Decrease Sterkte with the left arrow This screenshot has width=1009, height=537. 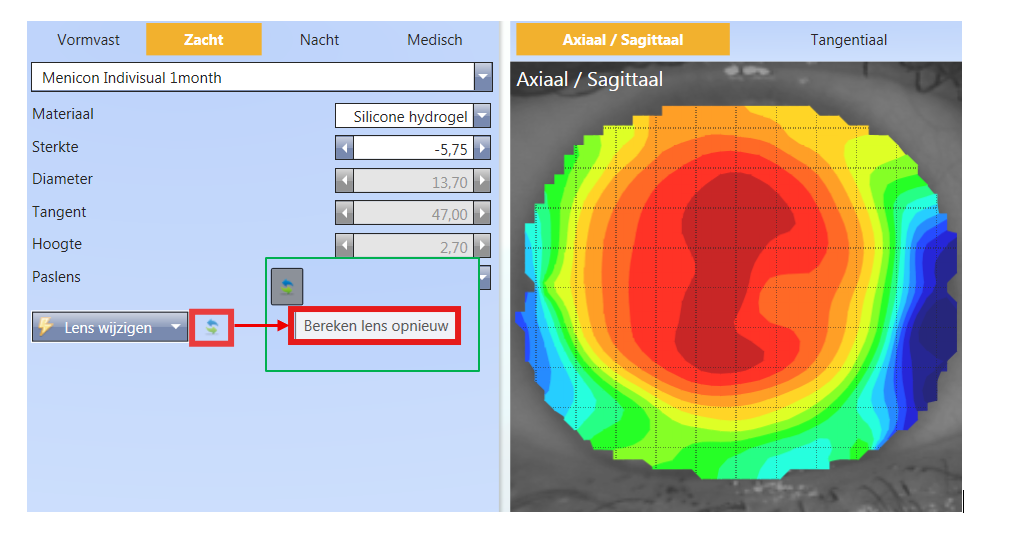tap(344, 148)
